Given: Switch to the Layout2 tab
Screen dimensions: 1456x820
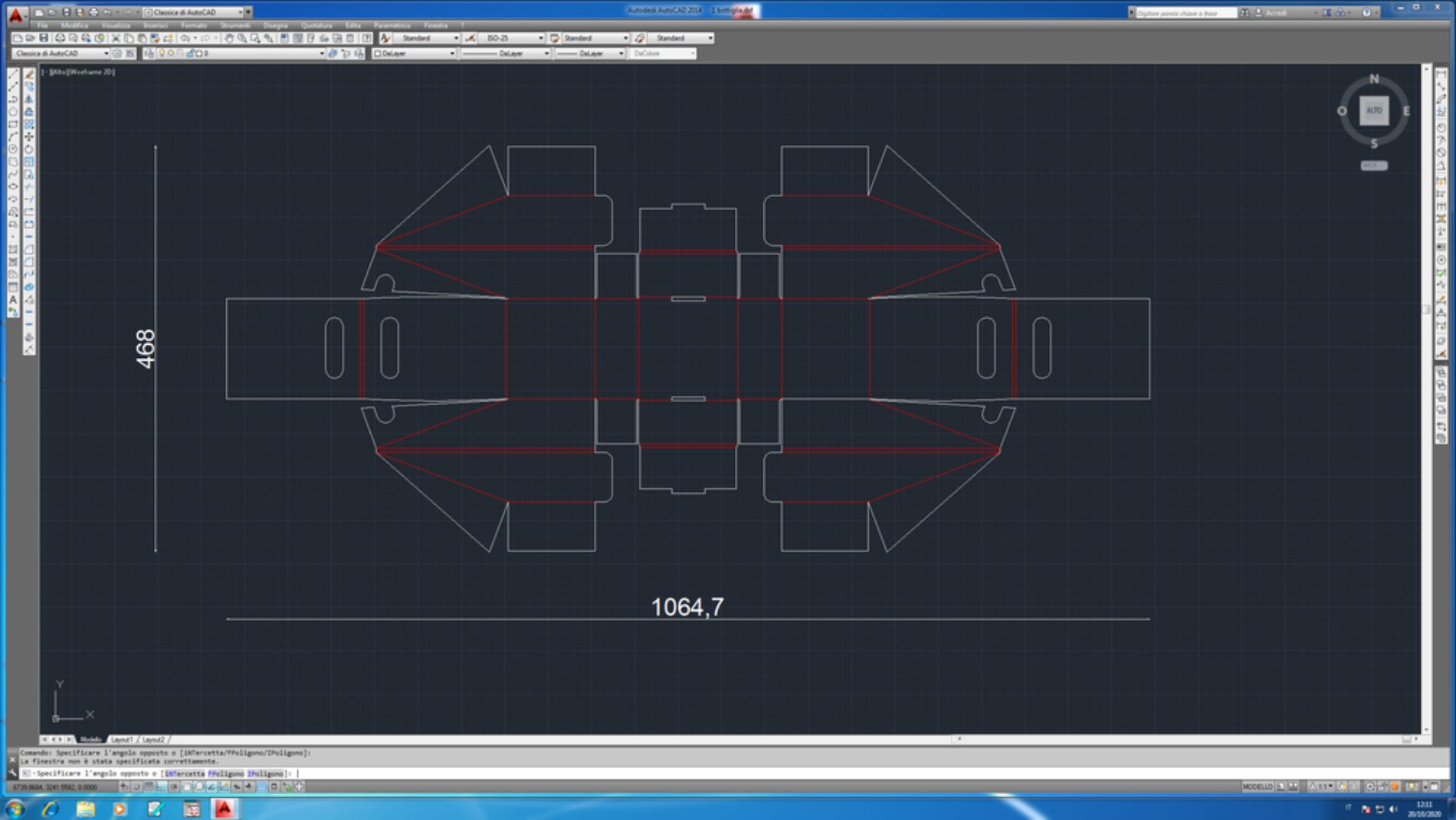Looking at the screenshot, I should pyautogui.click(x=153, y=740).
